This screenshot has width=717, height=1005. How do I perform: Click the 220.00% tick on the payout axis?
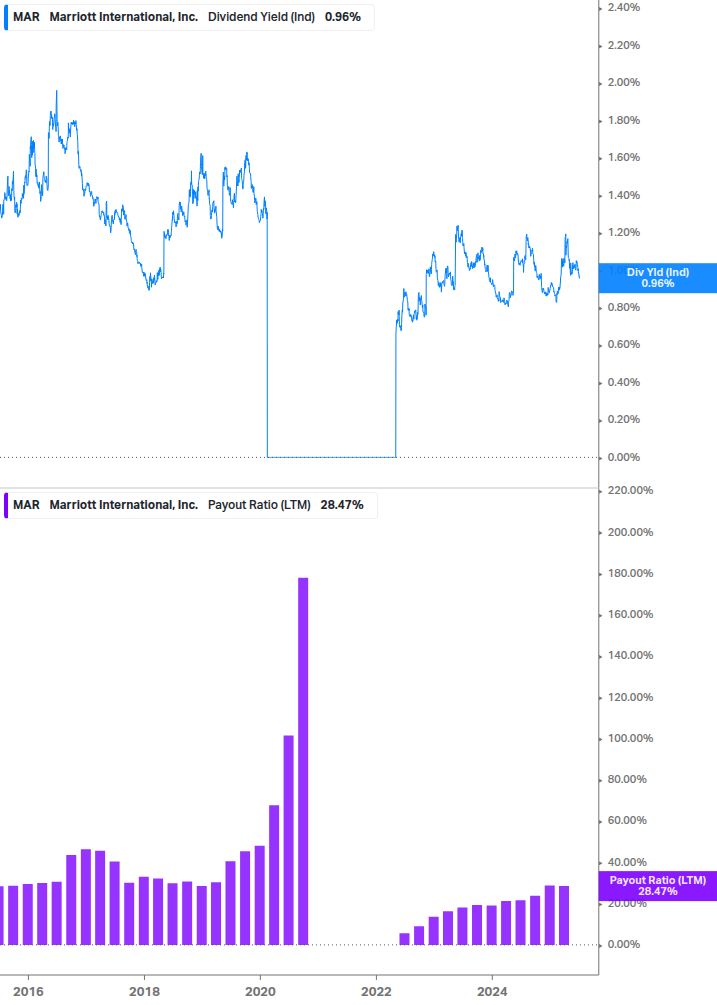coord(630,490)
